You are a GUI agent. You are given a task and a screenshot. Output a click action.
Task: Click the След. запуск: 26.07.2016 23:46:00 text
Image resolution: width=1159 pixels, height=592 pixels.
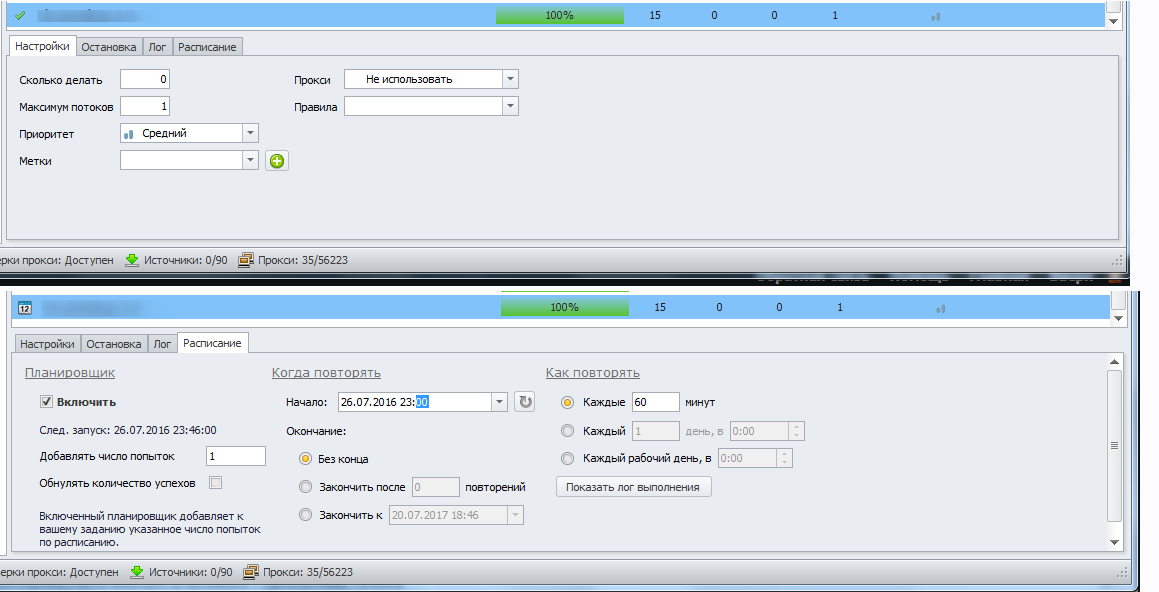coord(128,430)
